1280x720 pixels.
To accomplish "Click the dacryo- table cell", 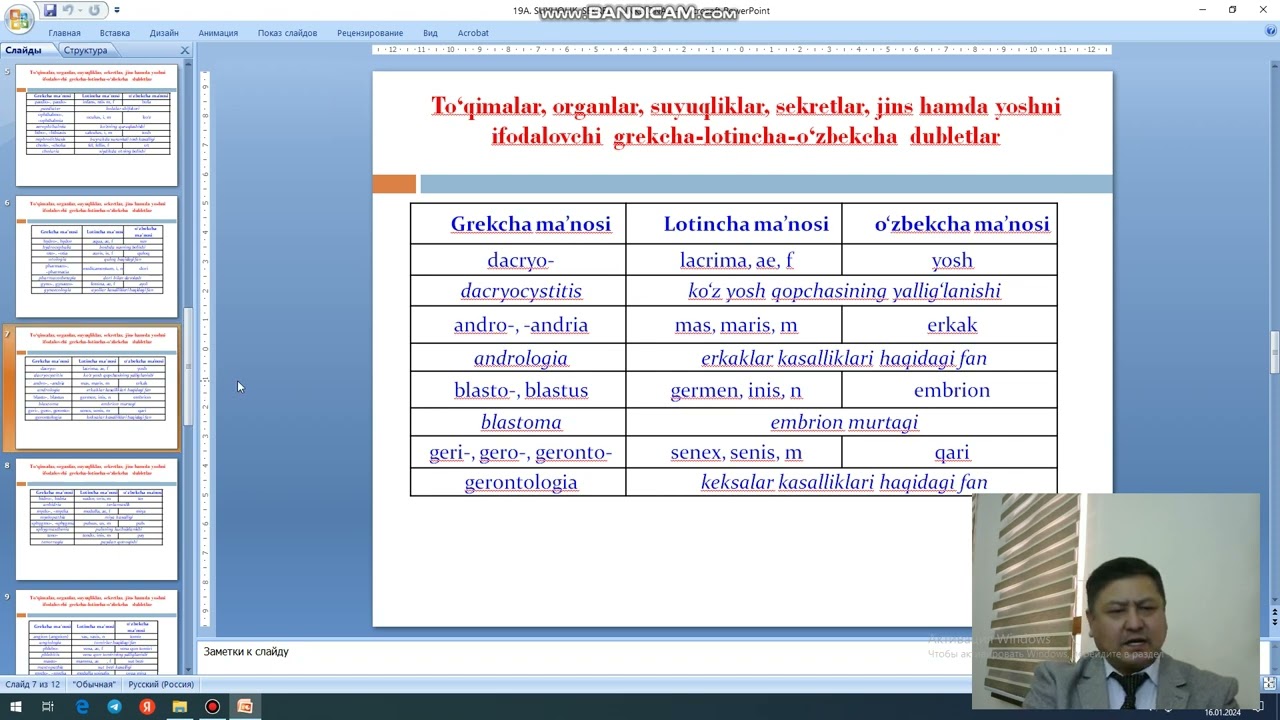I will tap(518, 260).
